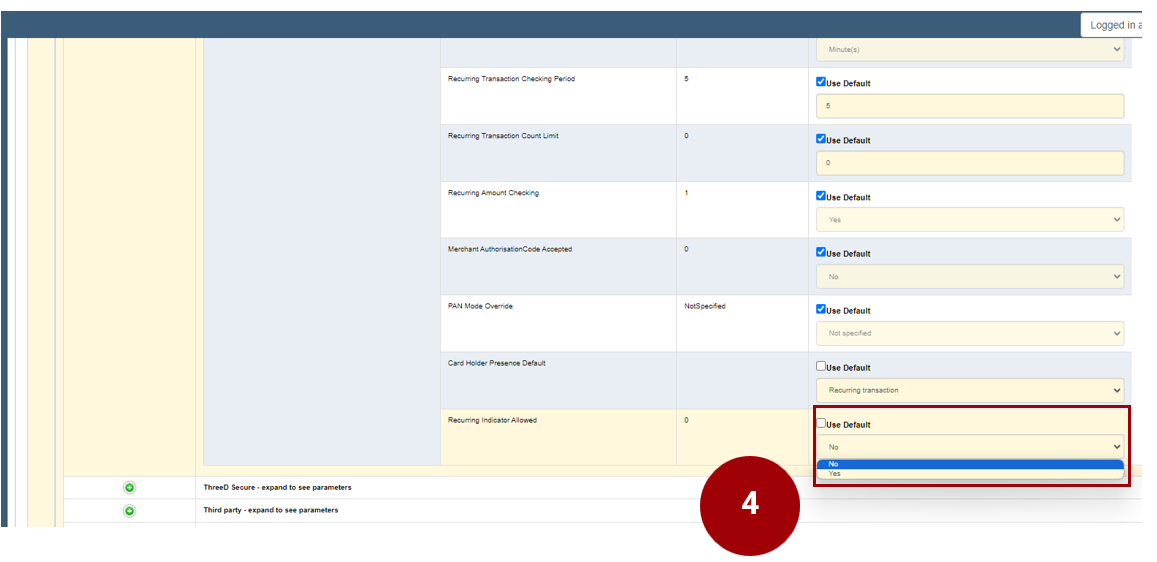Toggle Use Default for Merchant AuthorisationCode Accepted
The height and width of the screenshot is (562, 1157).
pyautogui.click(x=821, y=252)
